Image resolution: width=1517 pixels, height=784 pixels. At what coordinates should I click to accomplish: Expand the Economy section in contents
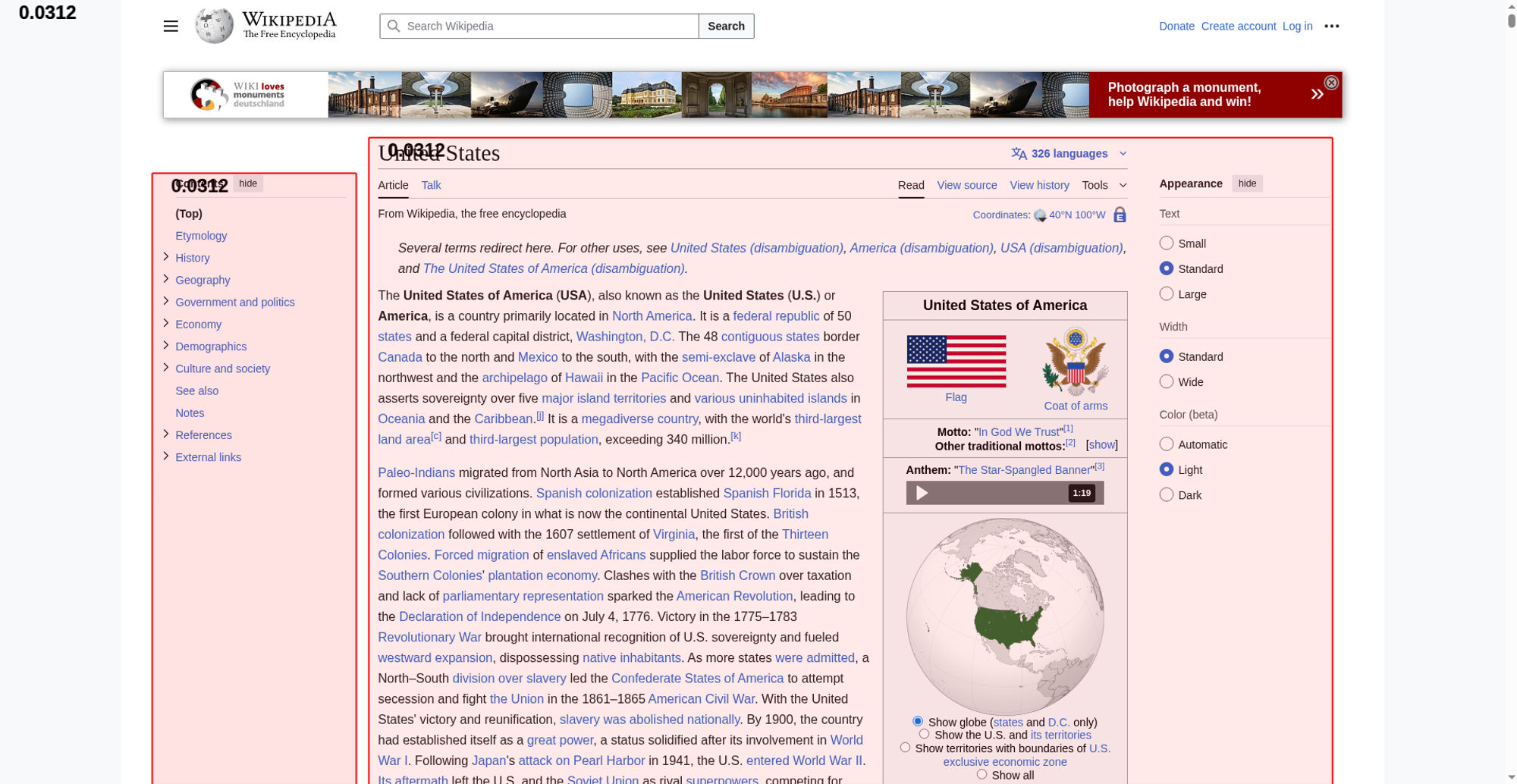click(166, 323)
